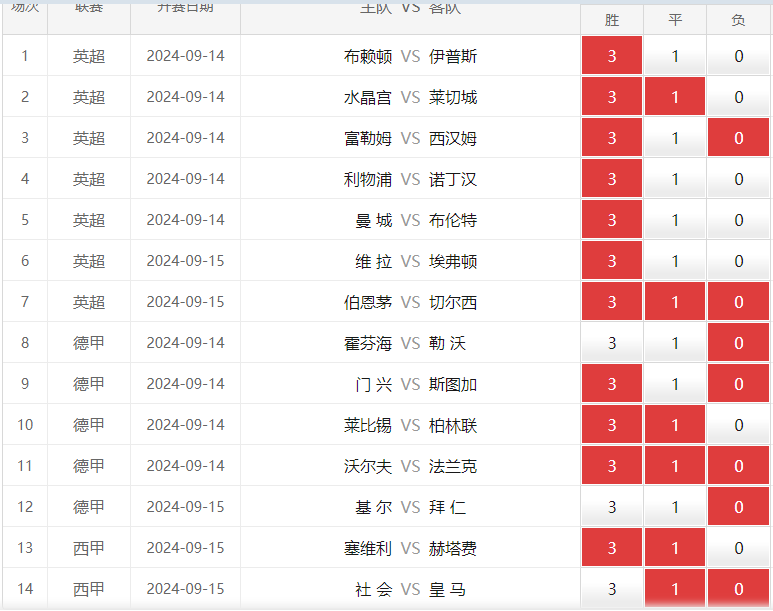Screen dimensions: 773x611
Task: Click match text 伯恩茅 VS 切尔西
Action: click(410, 302)
